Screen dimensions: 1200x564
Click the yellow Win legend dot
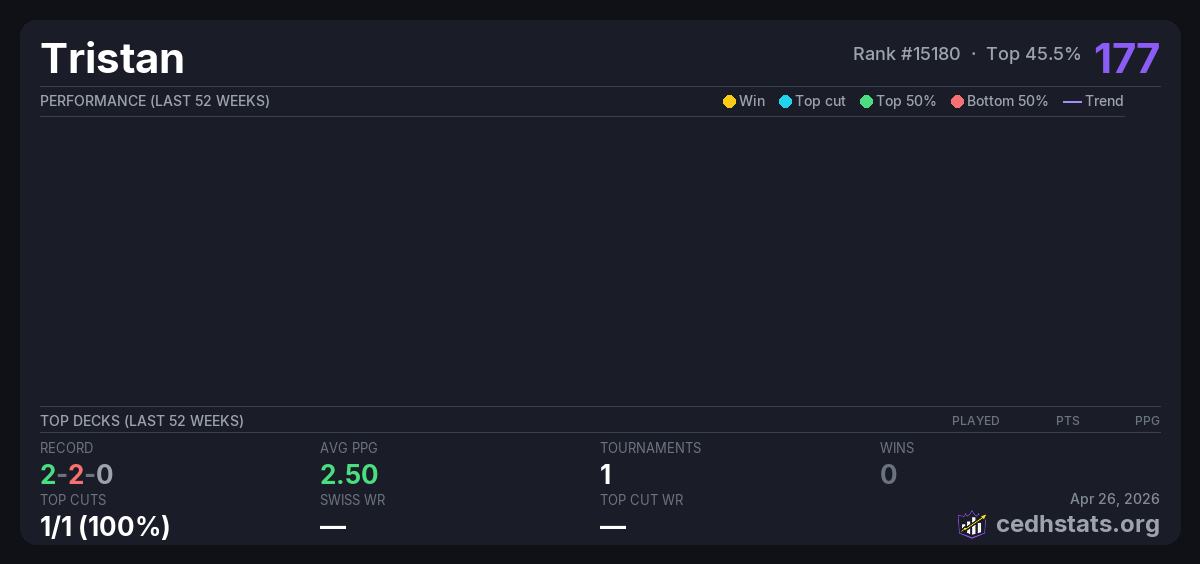coord(729,101)
